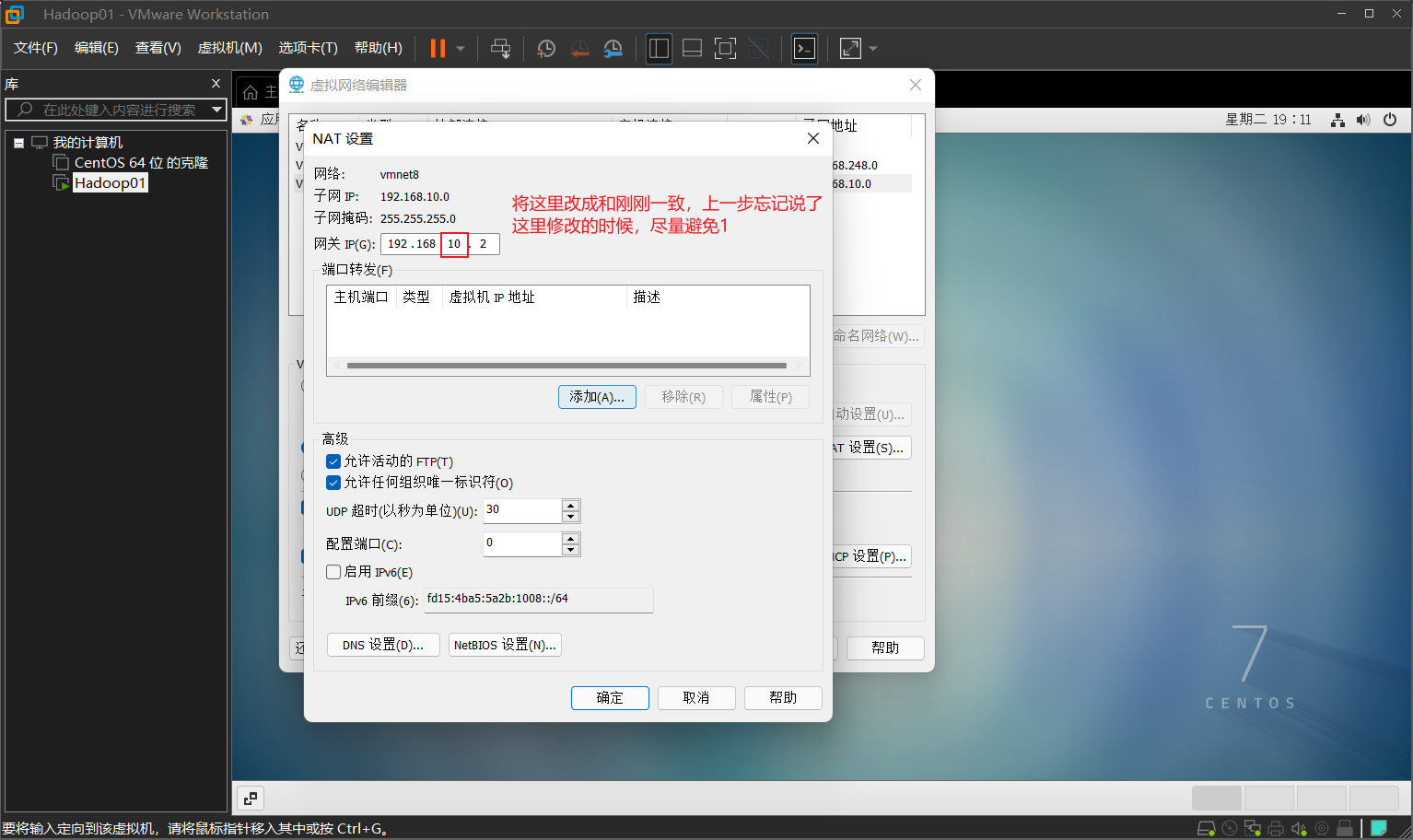Click the hard disk device status icon
Image resolution: width=1413 pixels, height=840 pixels.
[1206, 828]
